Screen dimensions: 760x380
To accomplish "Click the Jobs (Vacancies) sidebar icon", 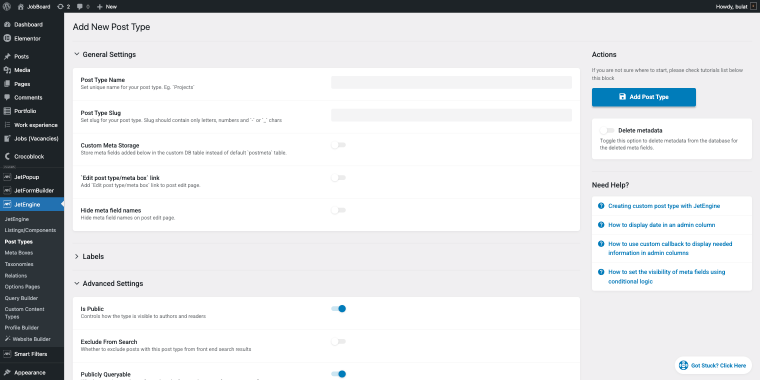I will tap(7, 138).
